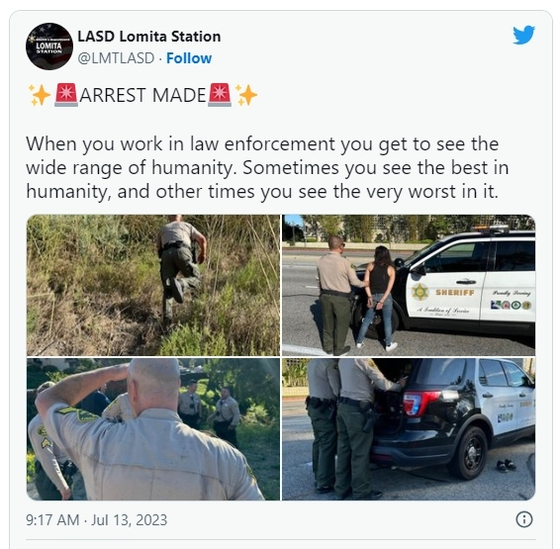Click the left sparkles emoji
560x549 pixels.
pos(39,95)
